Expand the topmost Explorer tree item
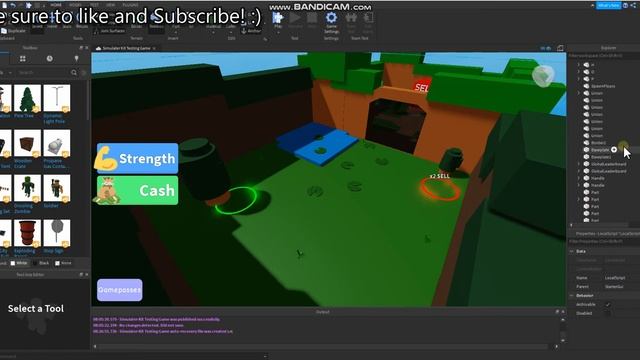This screenshot has height=360, width=640. click(x=579, y=64)
